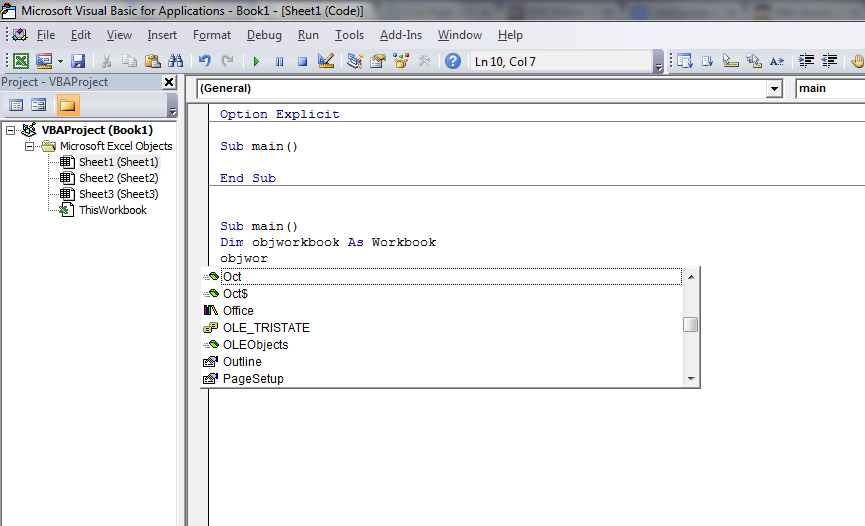This screenshot has width=865, height=526.
Task: Select Sheet1 (Sheet1) in project tree
Action: coord(118,162)
